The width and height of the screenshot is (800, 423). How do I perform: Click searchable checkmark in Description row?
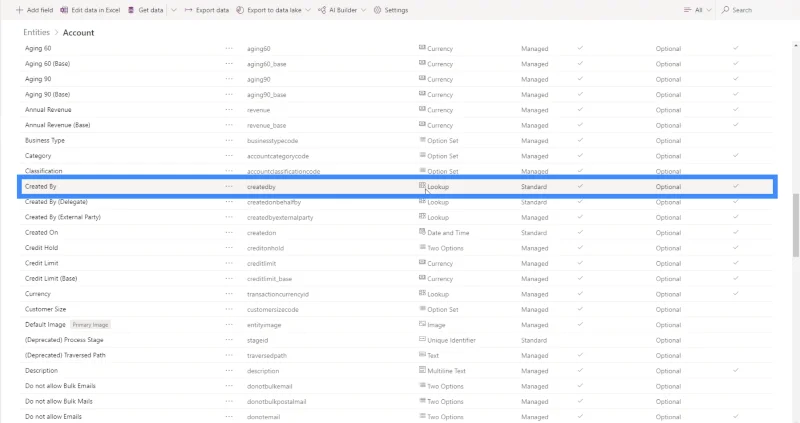click(x=736, y=370)
